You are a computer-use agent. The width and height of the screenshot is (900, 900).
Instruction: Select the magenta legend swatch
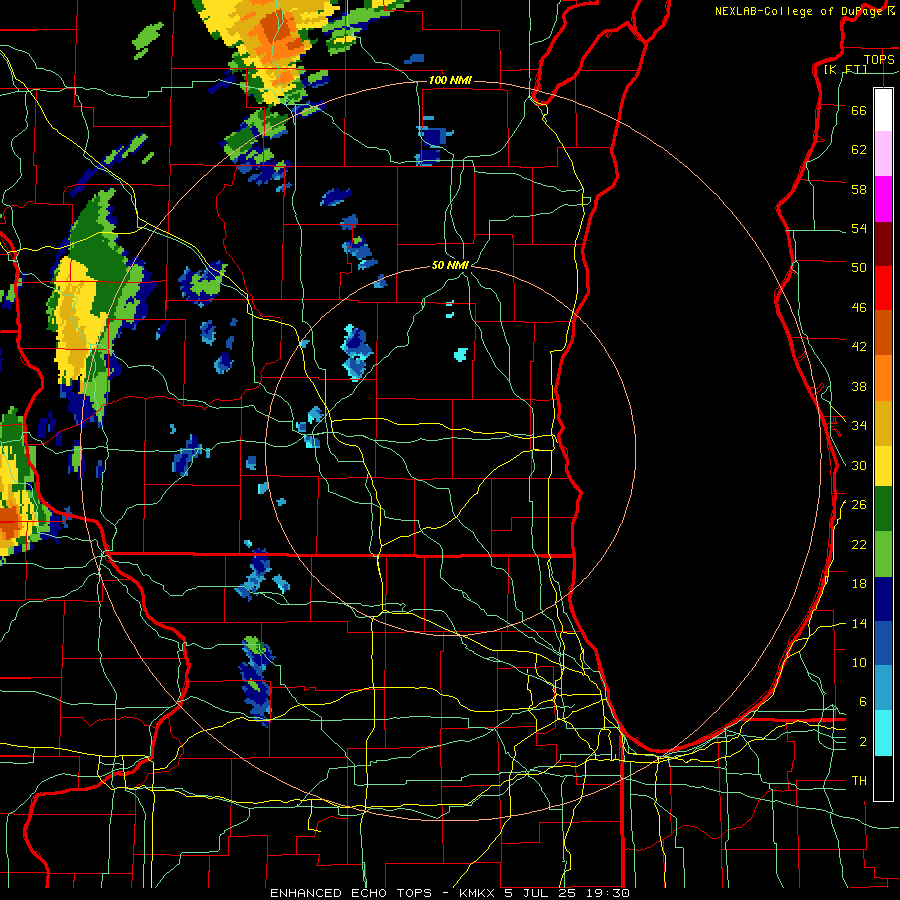tap(883, 199)
